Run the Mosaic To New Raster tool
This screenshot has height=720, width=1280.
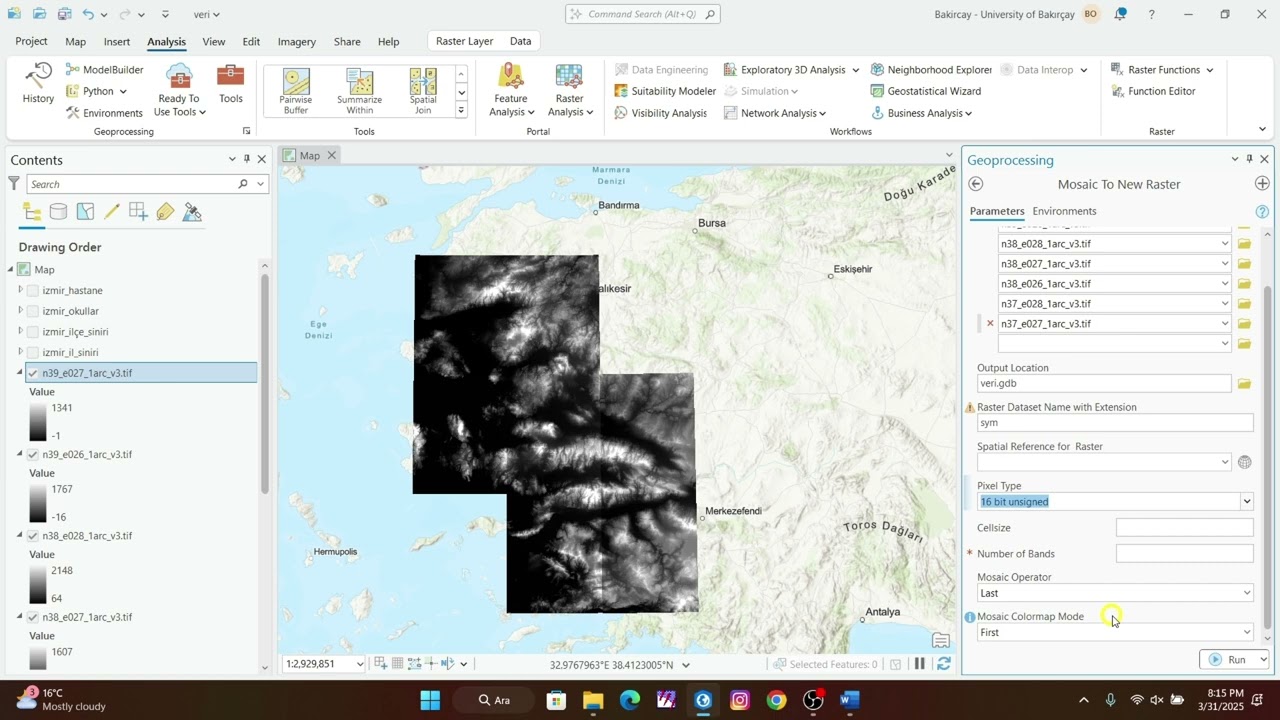(1229, 659)
